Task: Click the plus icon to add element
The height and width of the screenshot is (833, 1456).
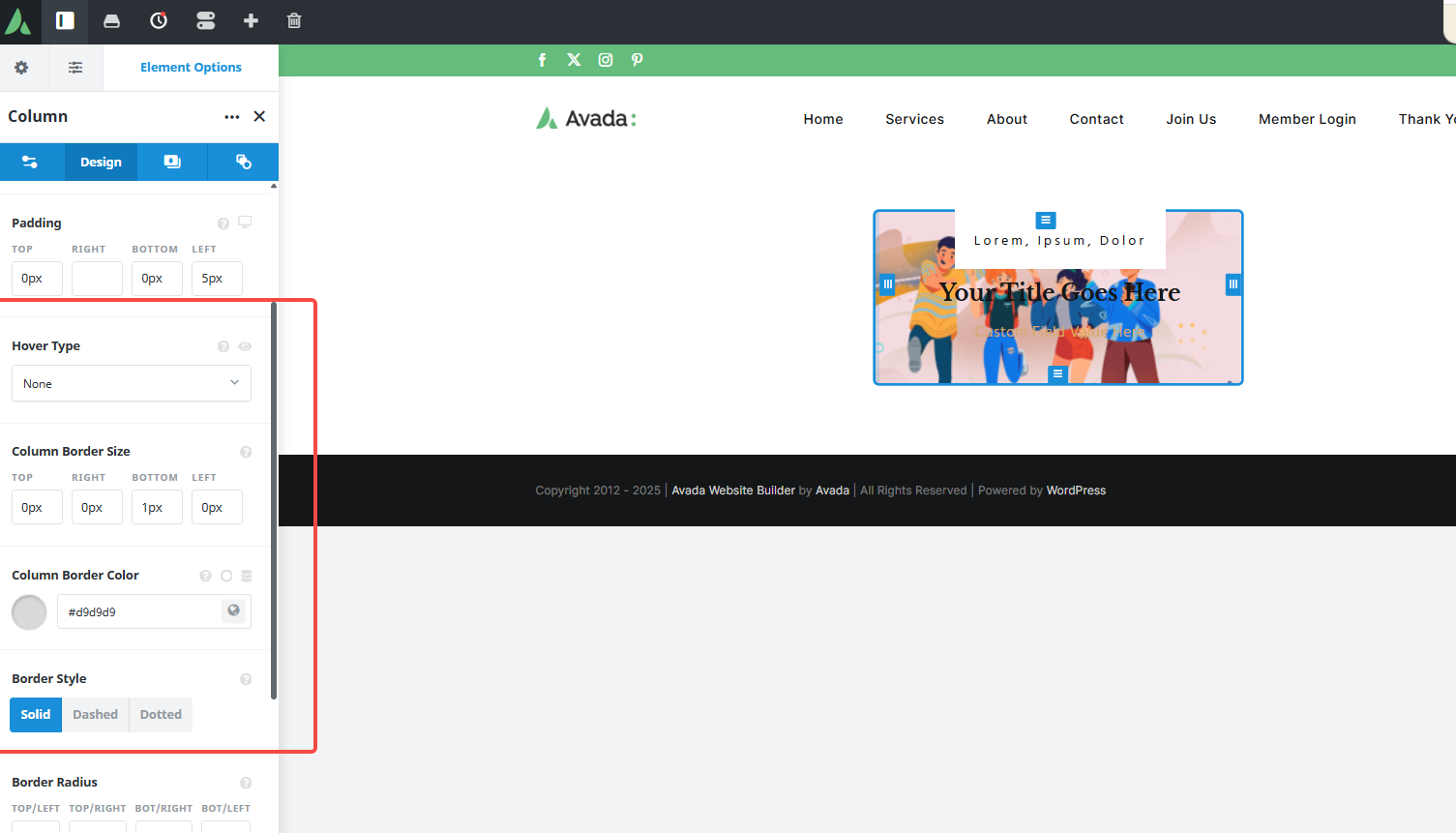Action: click(251, 21)
